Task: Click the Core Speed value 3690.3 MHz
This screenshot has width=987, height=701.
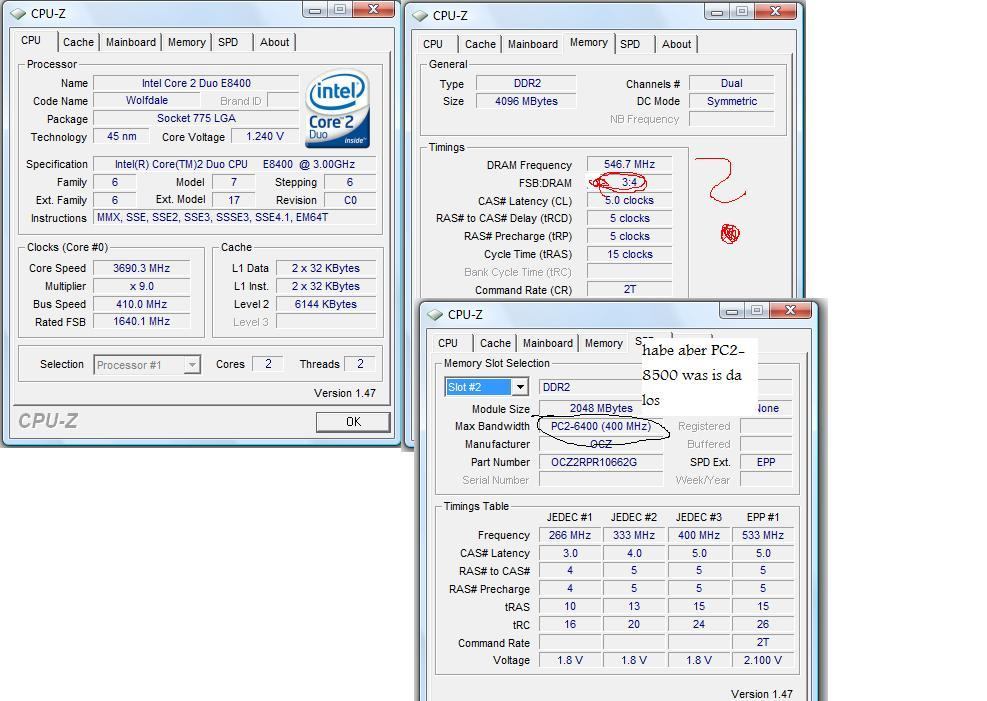Action: [142, 268]
